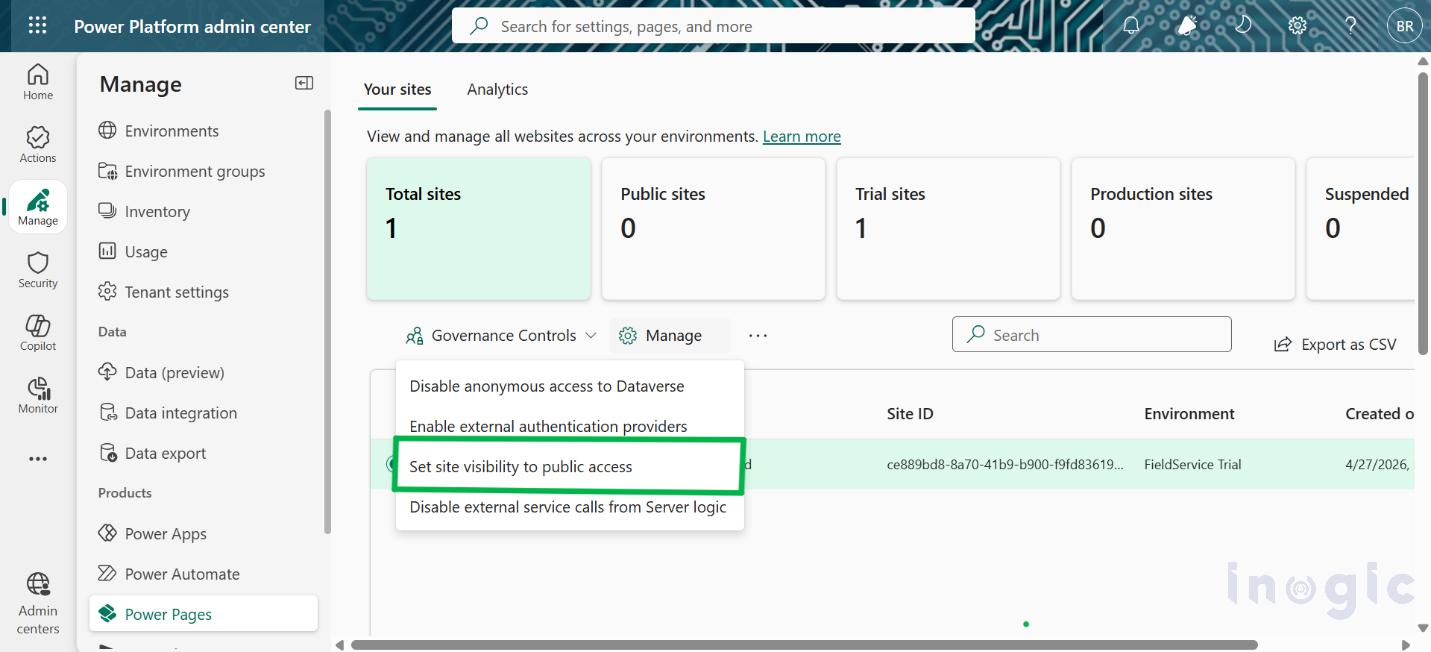Screen dimensions: 1431x652
Task: Open Actions in left rail
Action: pos(38,145)
